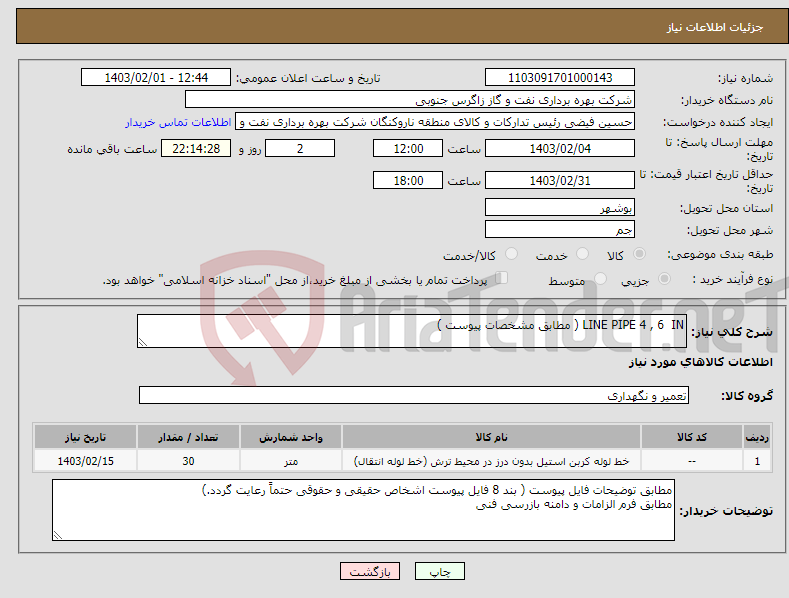The image size is (789, 598).
Task: Open the اطلاعات تماس خریدار link
Action: pos(178,122)
